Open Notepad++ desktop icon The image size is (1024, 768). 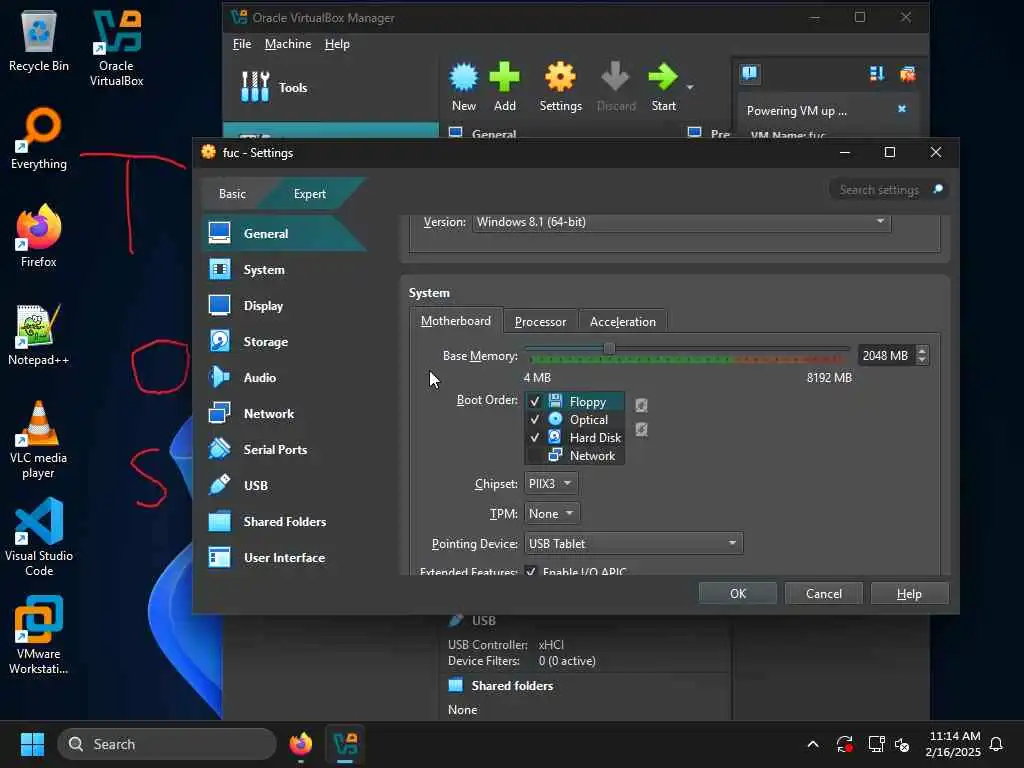pyautogui.click(x=39, y=335)
